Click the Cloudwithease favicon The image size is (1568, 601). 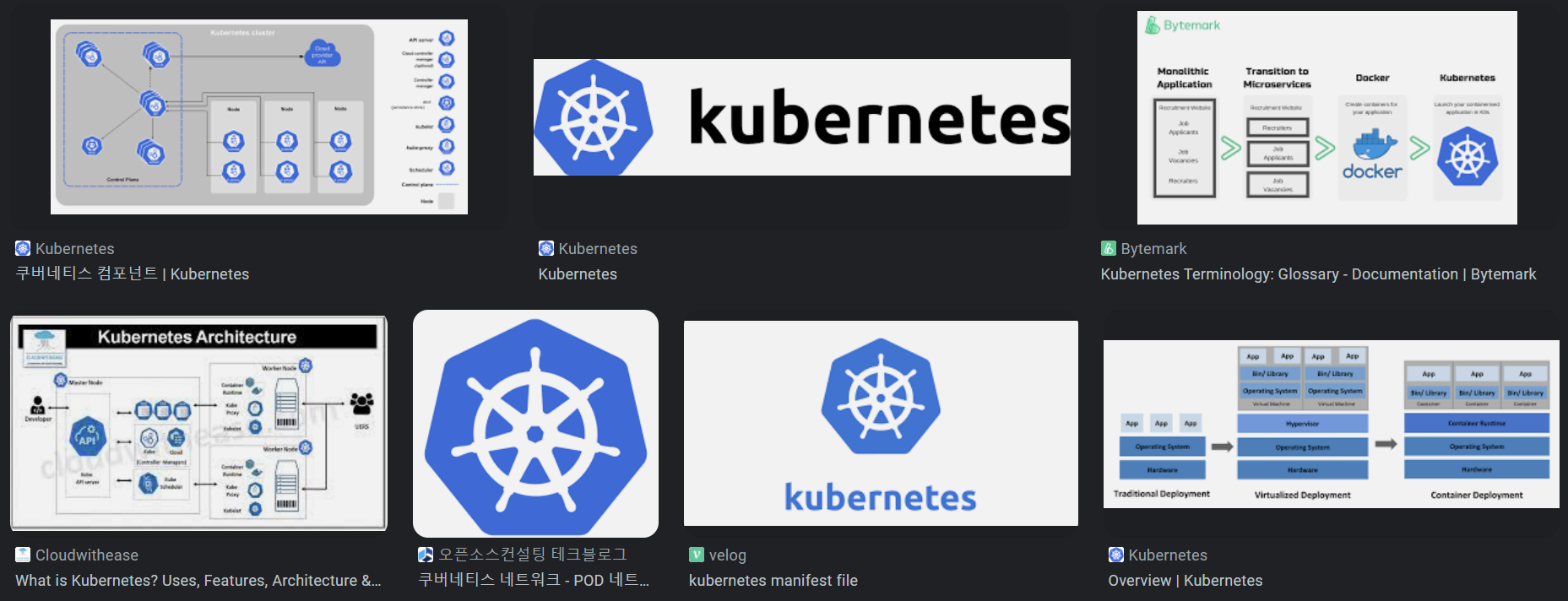click(23, 555)
